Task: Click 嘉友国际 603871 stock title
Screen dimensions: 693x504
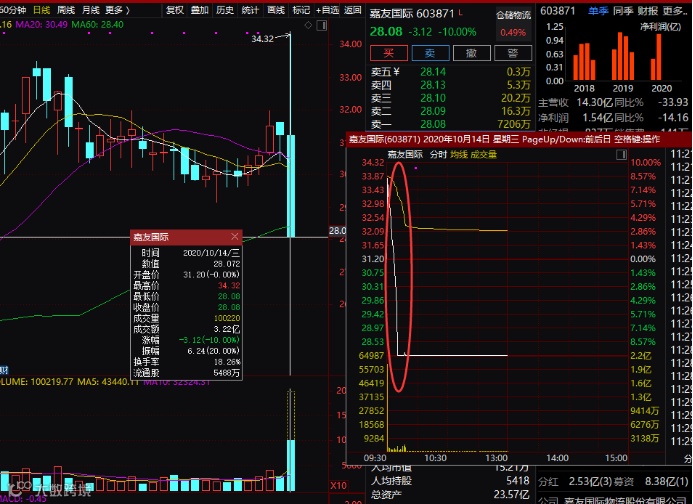Action: (x=411, y=14)
